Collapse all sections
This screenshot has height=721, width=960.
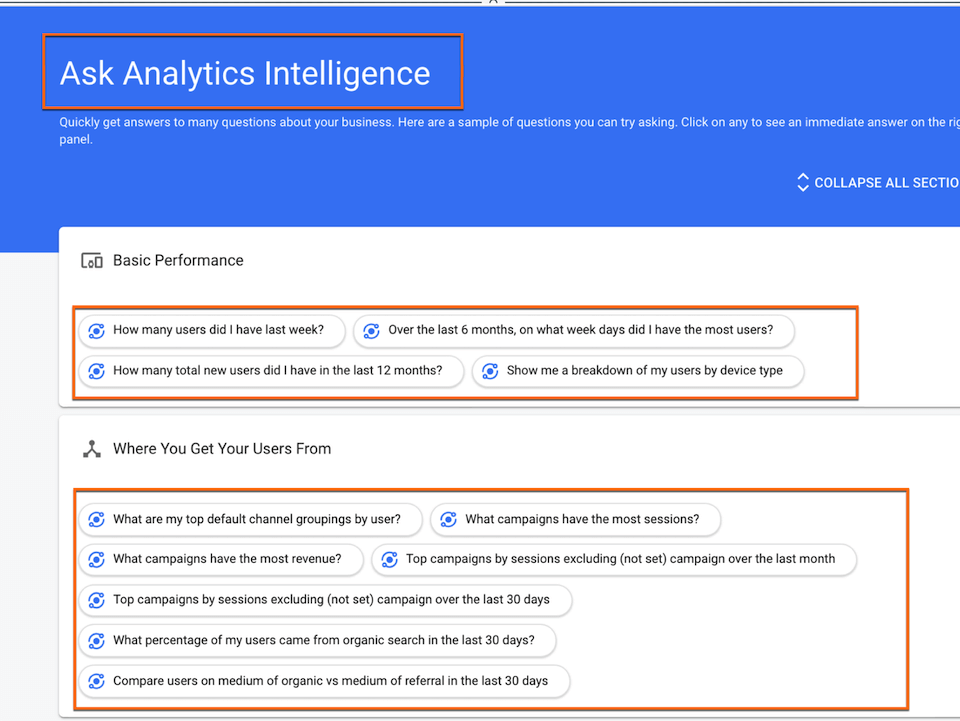tap(885, 182)
